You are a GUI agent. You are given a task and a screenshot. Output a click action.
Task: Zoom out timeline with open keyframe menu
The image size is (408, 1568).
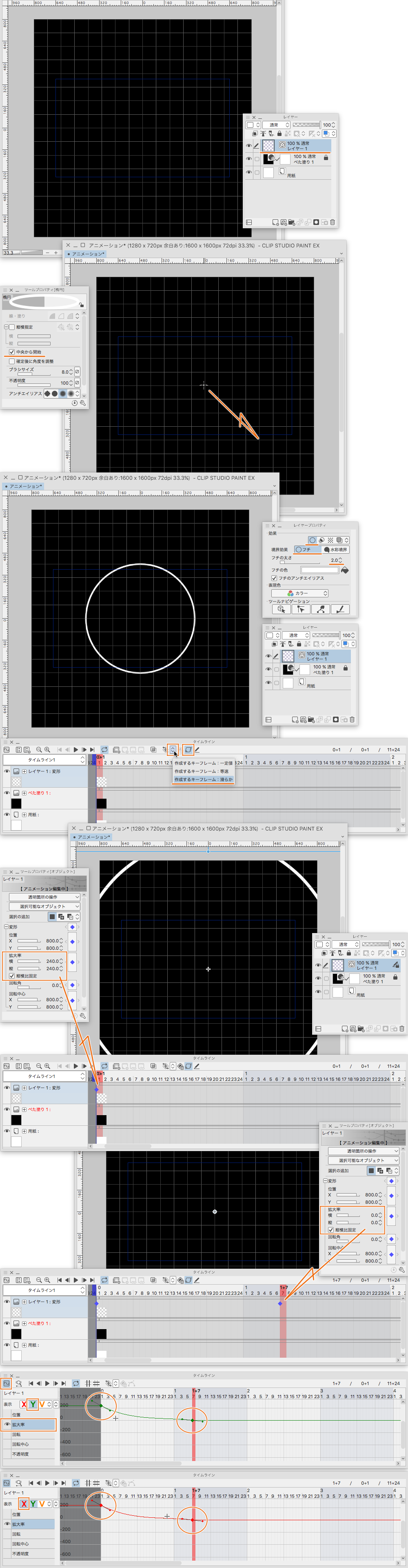(x=39, y=750)
